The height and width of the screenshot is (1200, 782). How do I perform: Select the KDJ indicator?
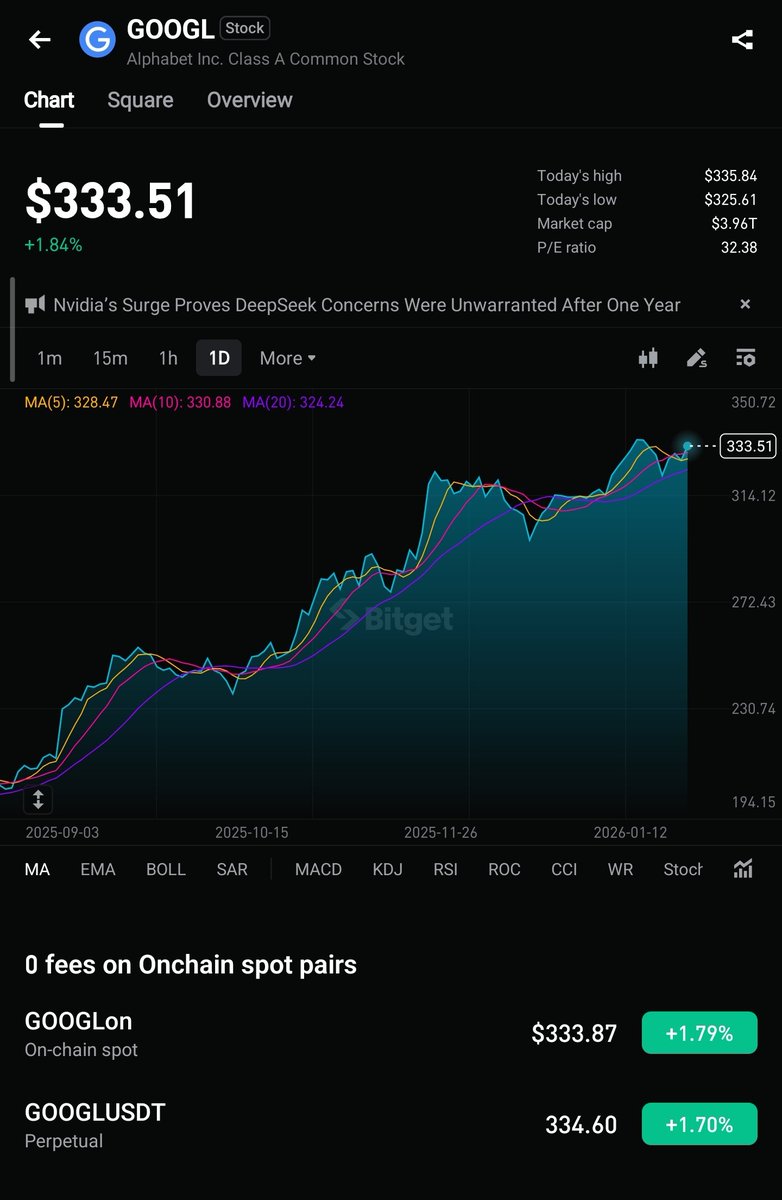(387, 869)
